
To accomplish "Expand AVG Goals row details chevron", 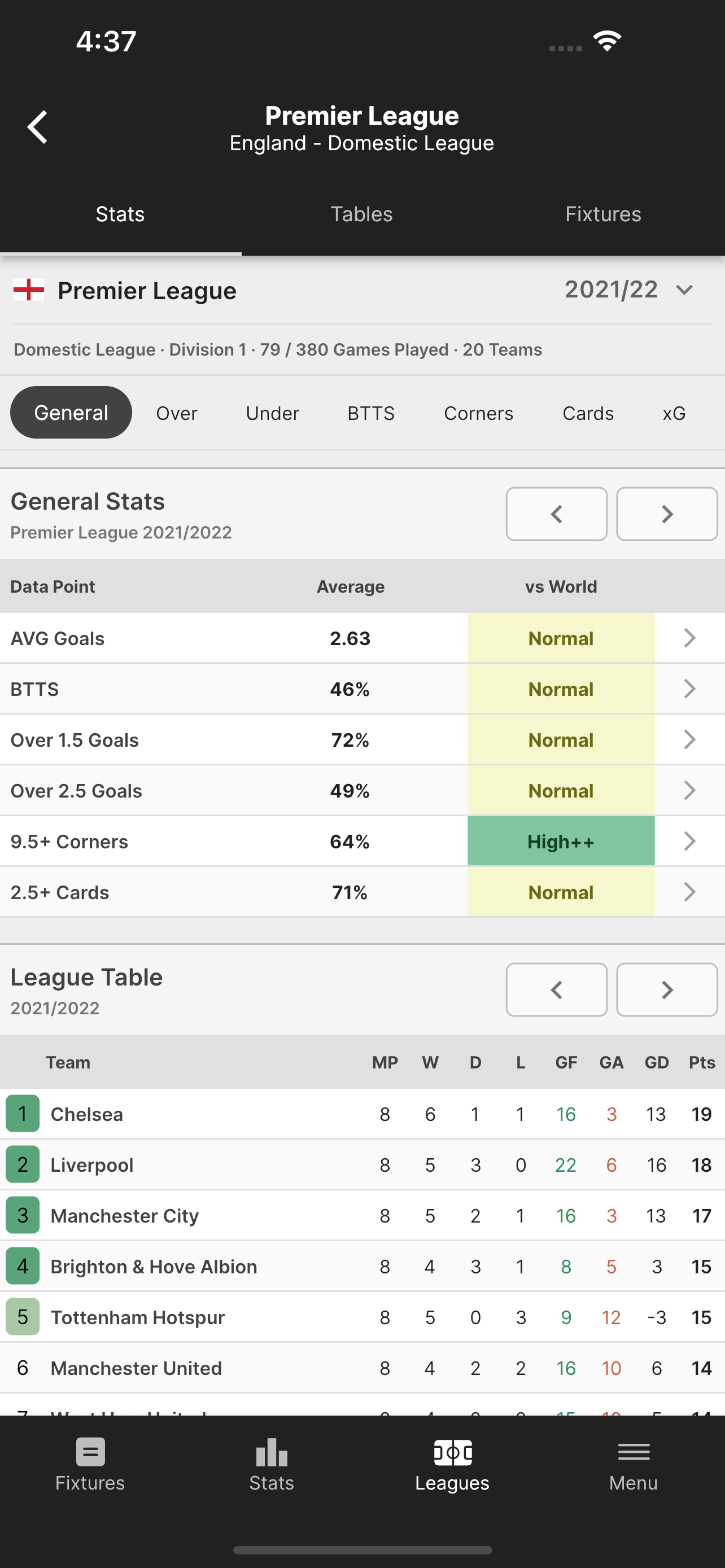I will [689, 638].
